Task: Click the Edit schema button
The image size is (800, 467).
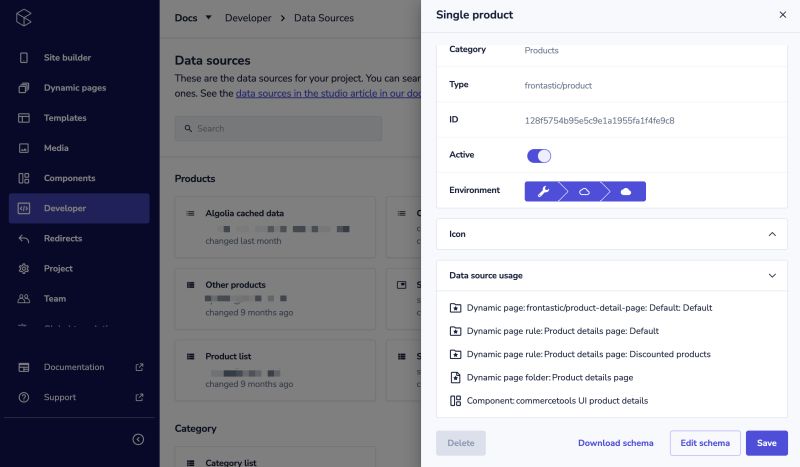Action: pos(705,443)
